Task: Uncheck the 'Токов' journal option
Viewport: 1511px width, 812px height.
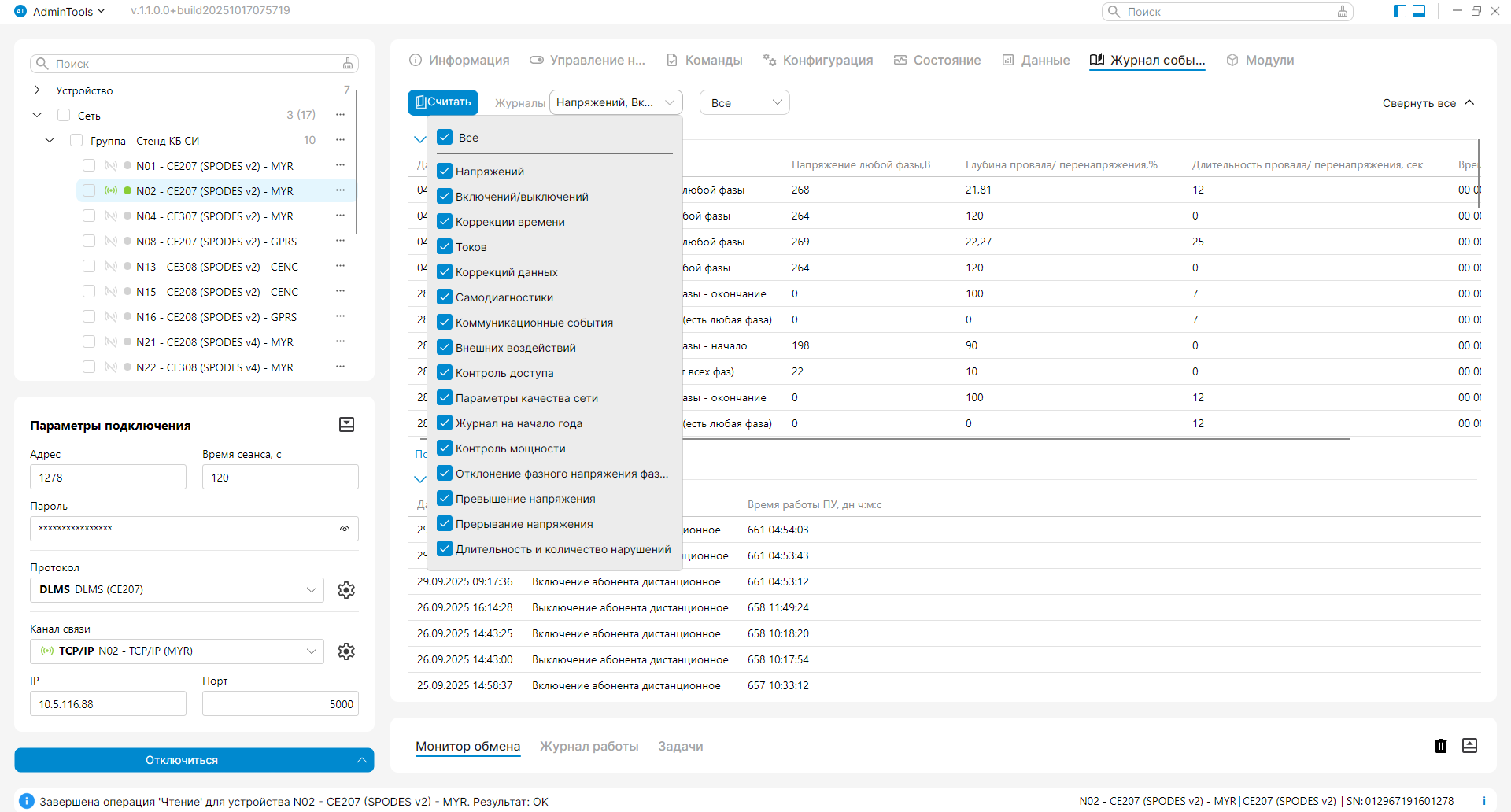Action: (x=445, y=247)
